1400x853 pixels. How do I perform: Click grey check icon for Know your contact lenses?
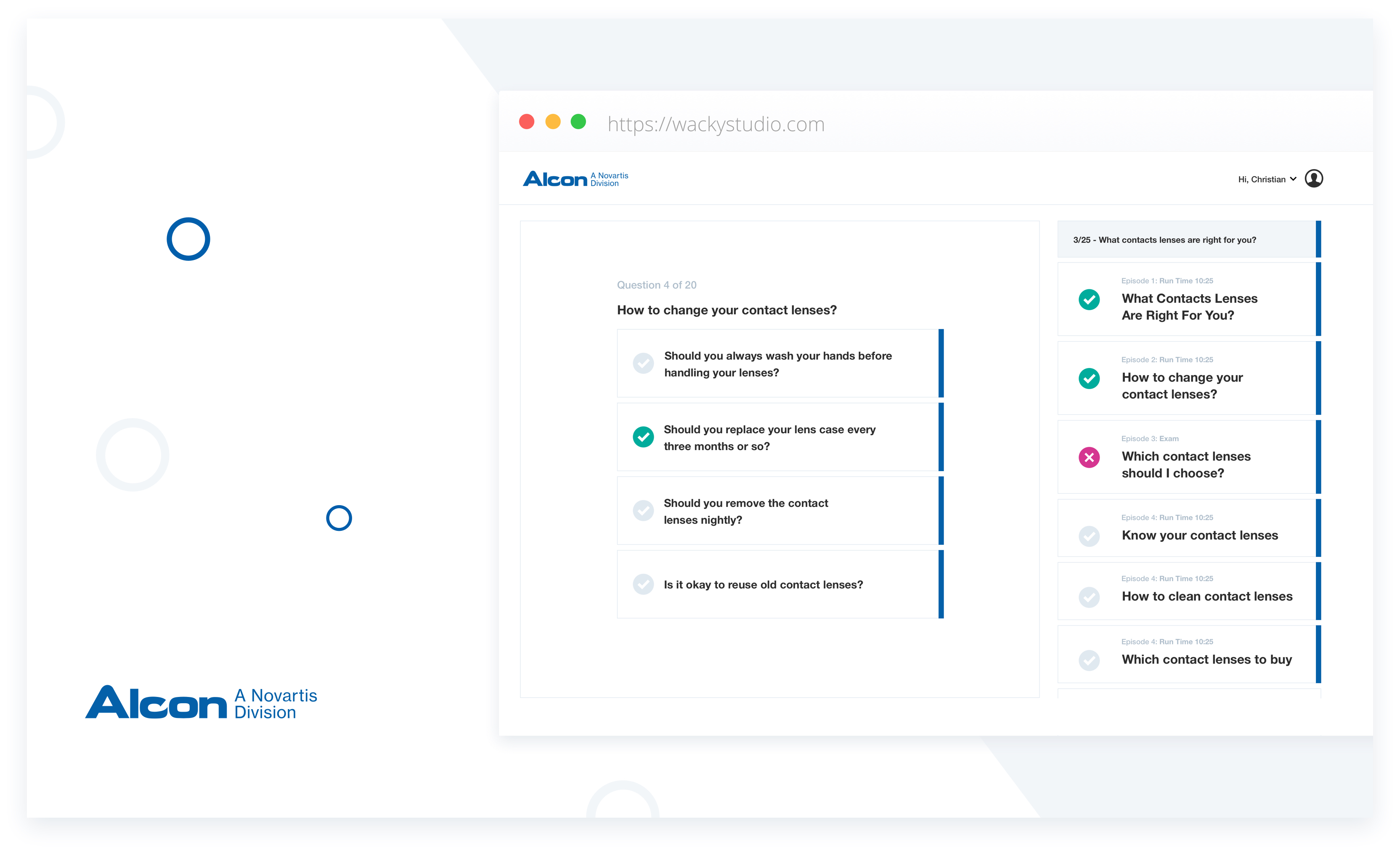point(1089,535)
